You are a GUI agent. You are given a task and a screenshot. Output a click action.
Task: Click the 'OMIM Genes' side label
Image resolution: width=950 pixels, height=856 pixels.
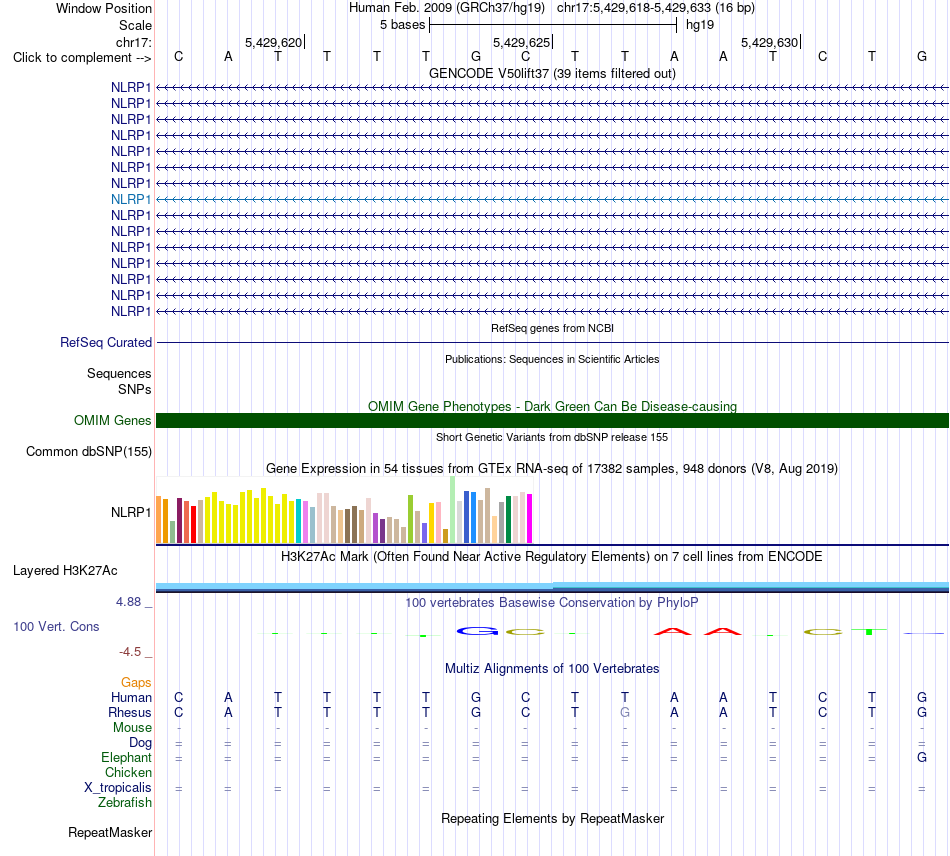(x=112, y=420)
